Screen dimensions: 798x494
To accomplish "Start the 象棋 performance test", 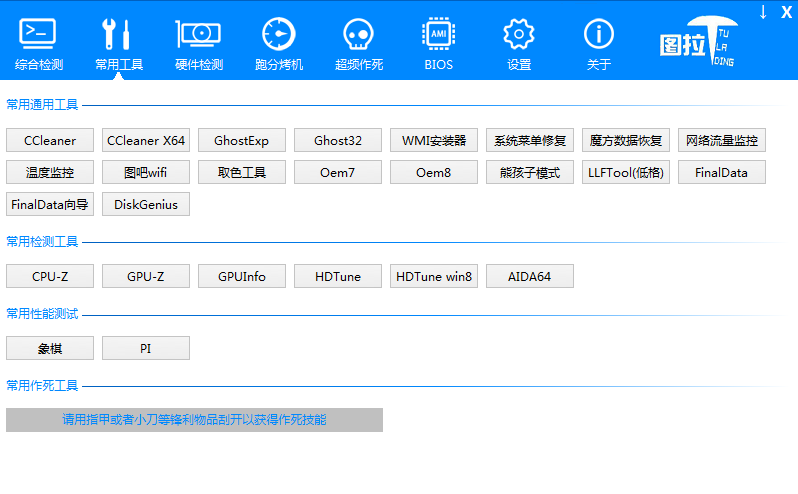I will (50, 348).
